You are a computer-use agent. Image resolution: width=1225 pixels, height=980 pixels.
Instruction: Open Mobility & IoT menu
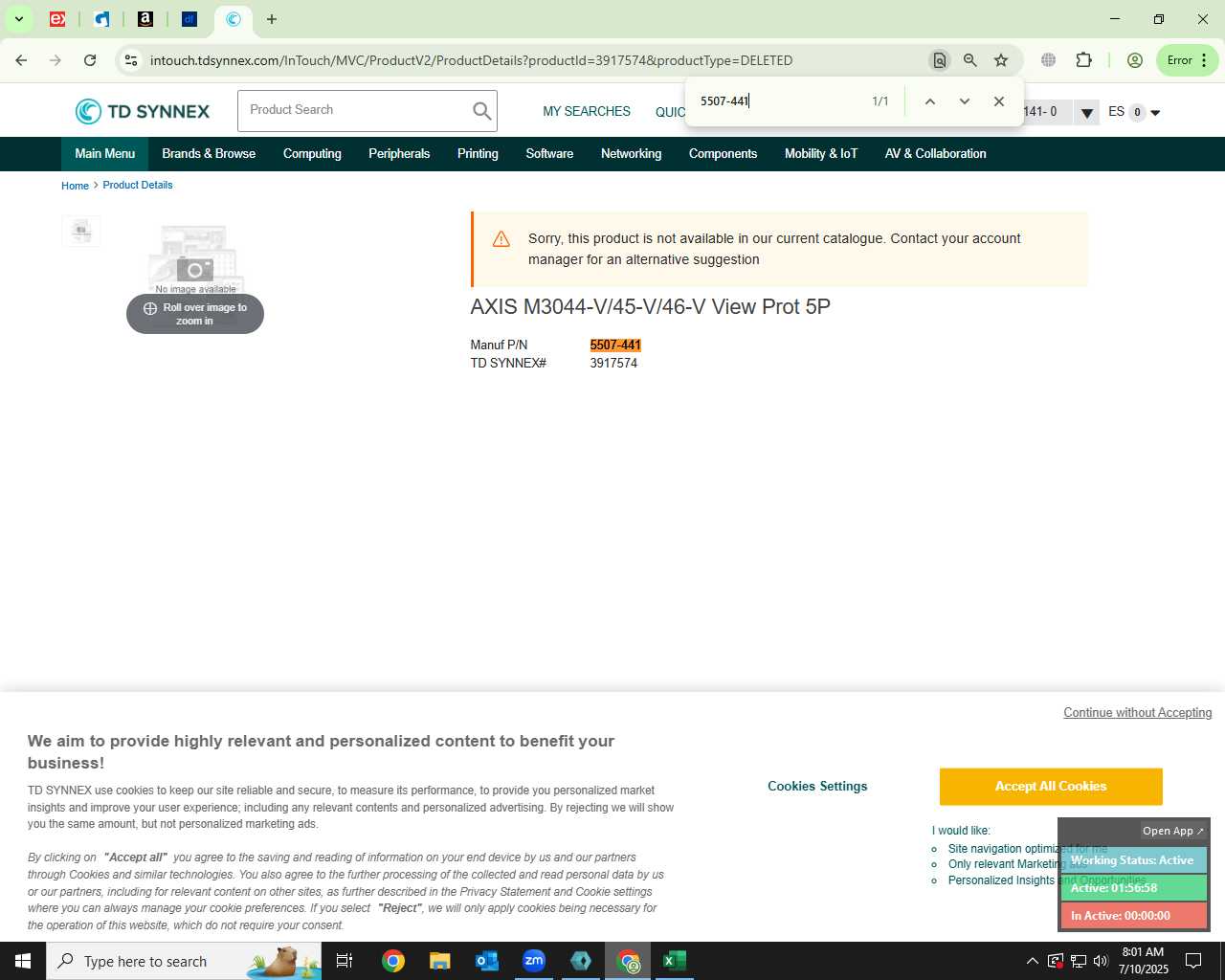[x=821, y=154]
